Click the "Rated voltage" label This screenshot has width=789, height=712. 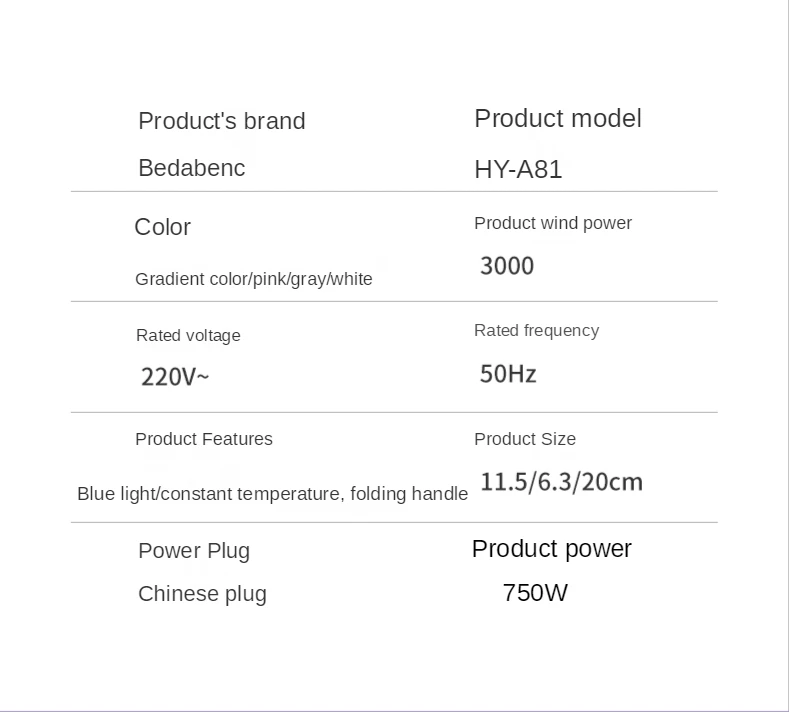(x=188, y=336)
